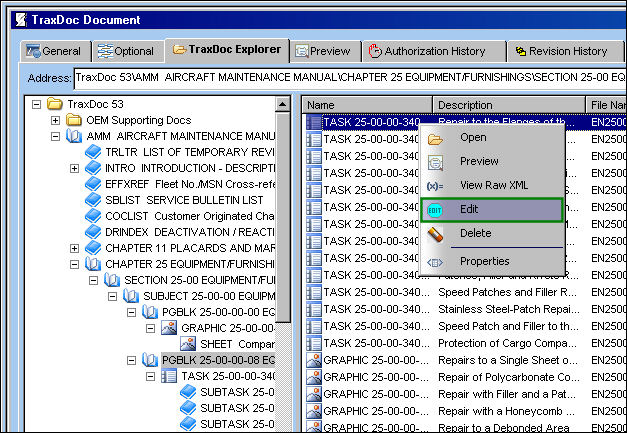Sort by the Name column header
Screen dimensions: 627x433
(x=367, y=105)
